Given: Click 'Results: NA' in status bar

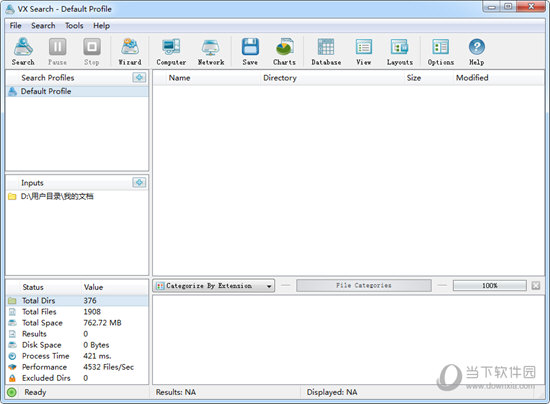Looking at the screenshot, I should [176, 392].
